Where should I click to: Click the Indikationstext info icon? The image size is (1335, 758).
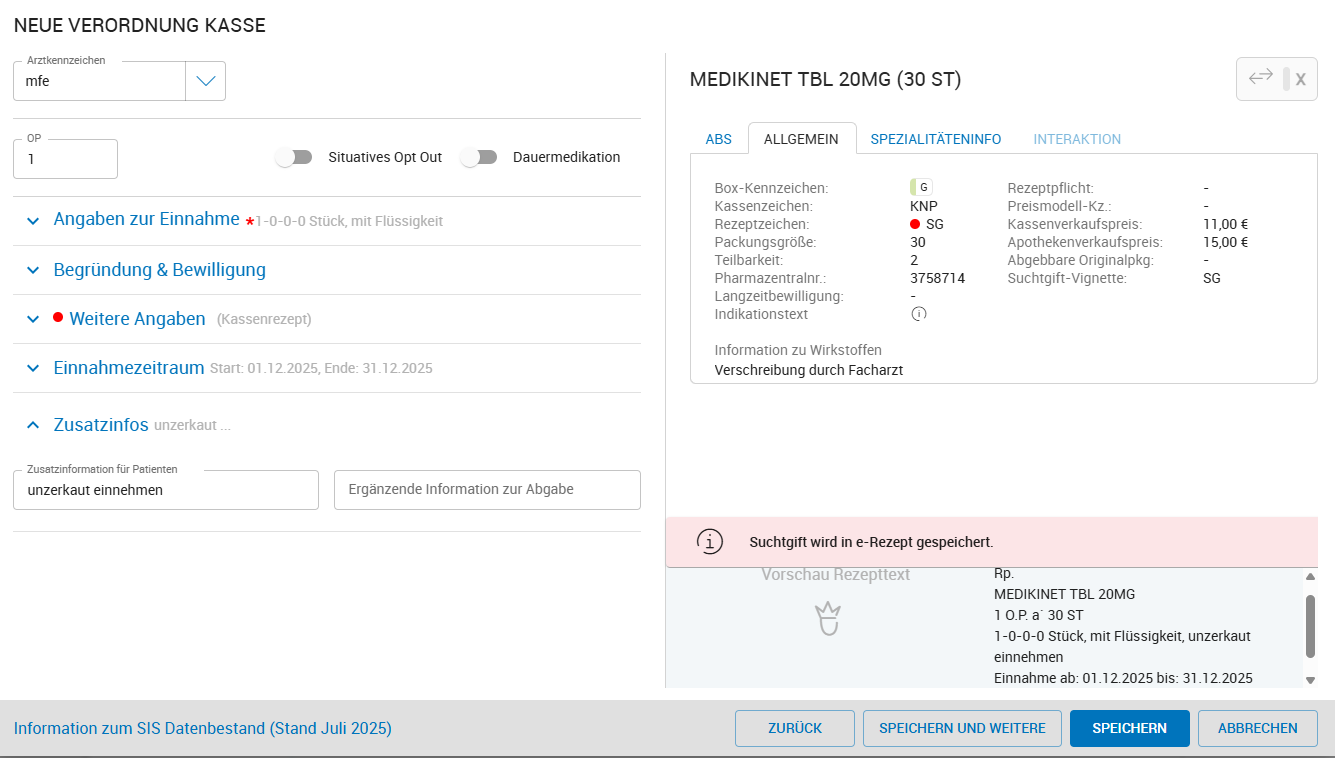coord(919,314)
